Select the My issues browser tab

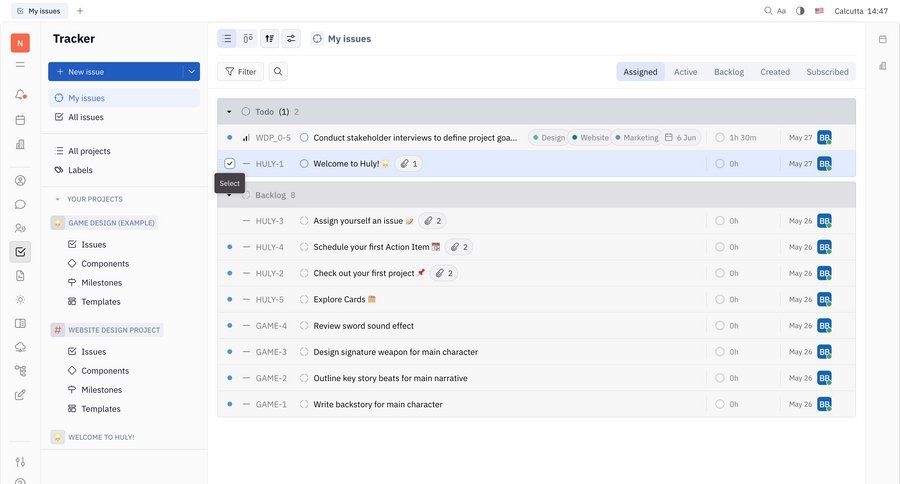pyautogui.click(x=39, y=11)
